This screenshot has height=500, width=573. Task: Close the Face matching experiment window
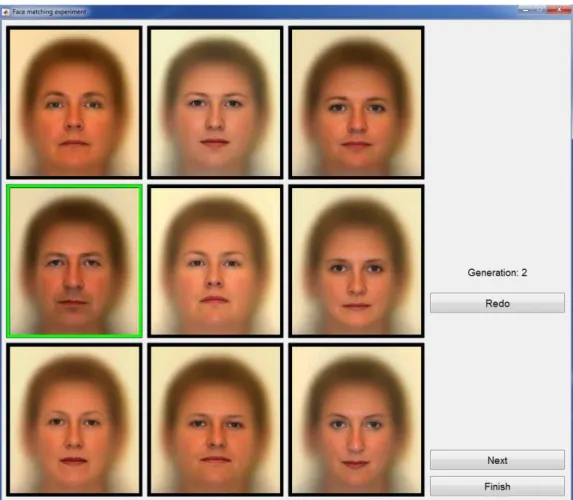click(559, 10)
